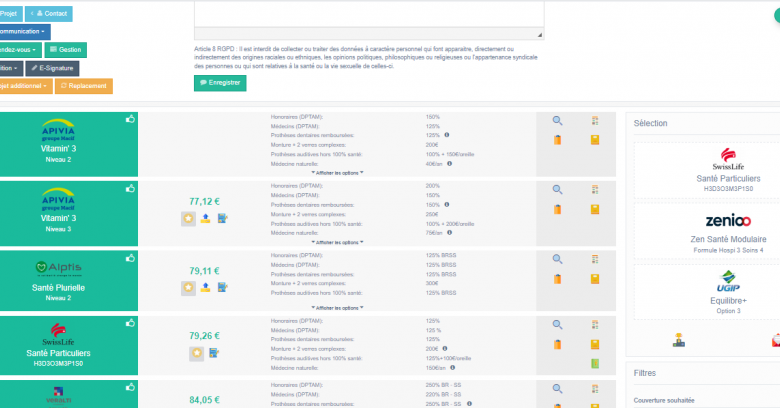Click orange clipboard icon in Vitamin'3 Niveau 3 row
Viewport: 780px width, 408px height.
(558, 208)
